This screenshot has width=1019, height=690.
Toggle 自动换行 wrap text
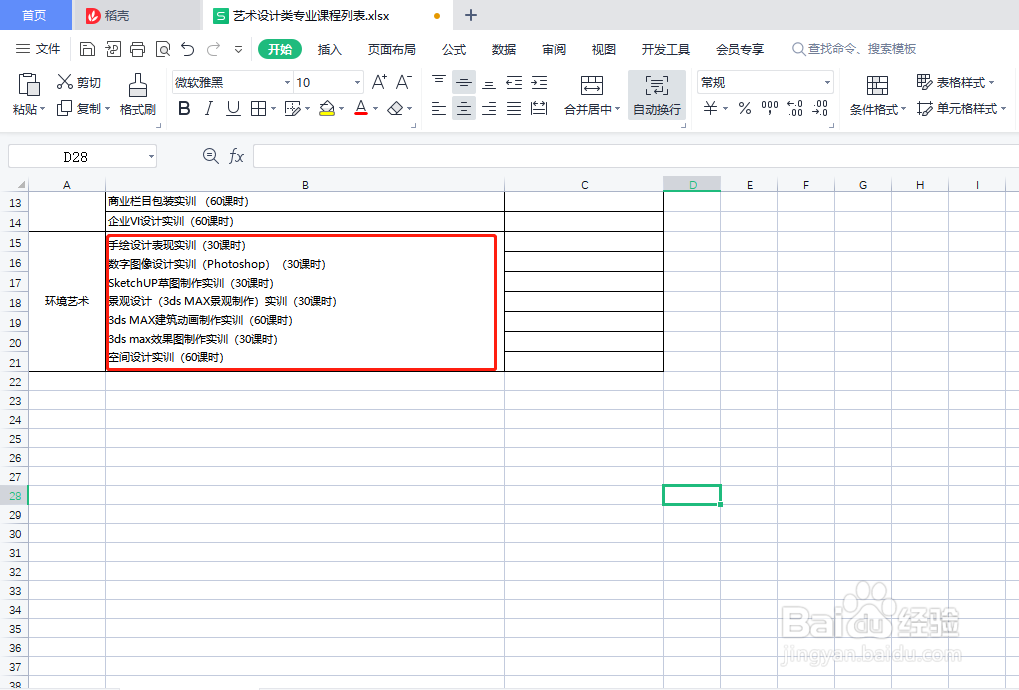[x=658, y=96]
